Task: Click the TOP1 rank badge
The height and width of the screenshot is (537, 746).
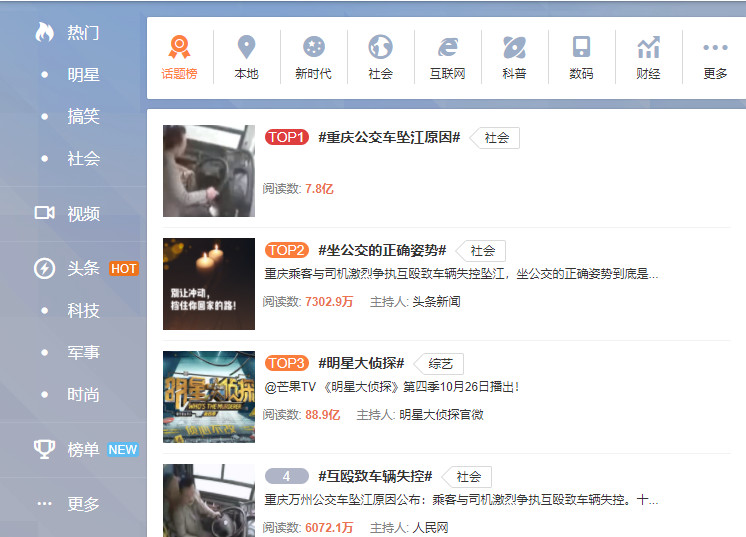Action: pos(287,137)
